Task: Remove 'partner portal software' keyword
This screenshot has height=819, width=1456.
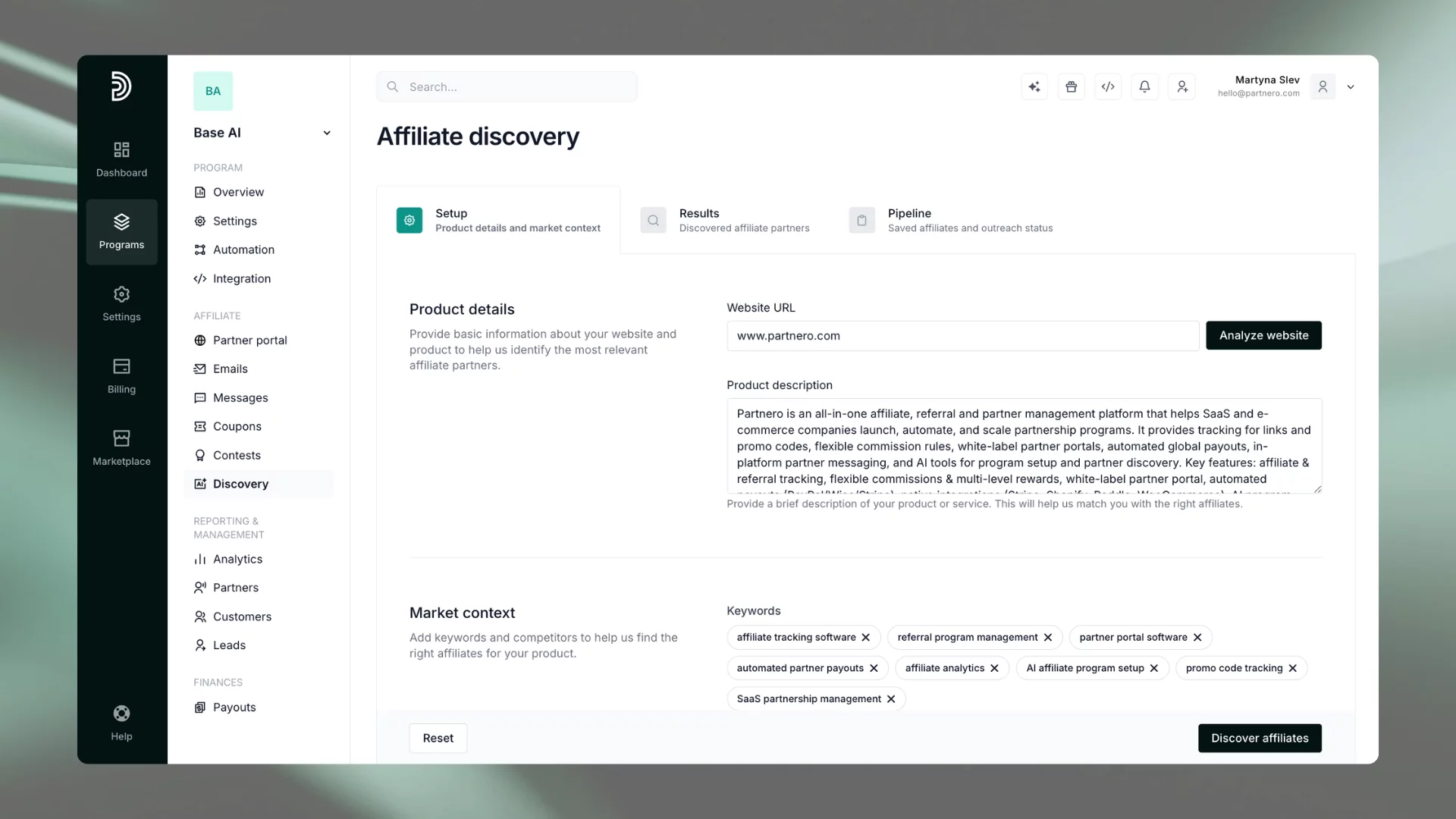Action: [1197, 637]
